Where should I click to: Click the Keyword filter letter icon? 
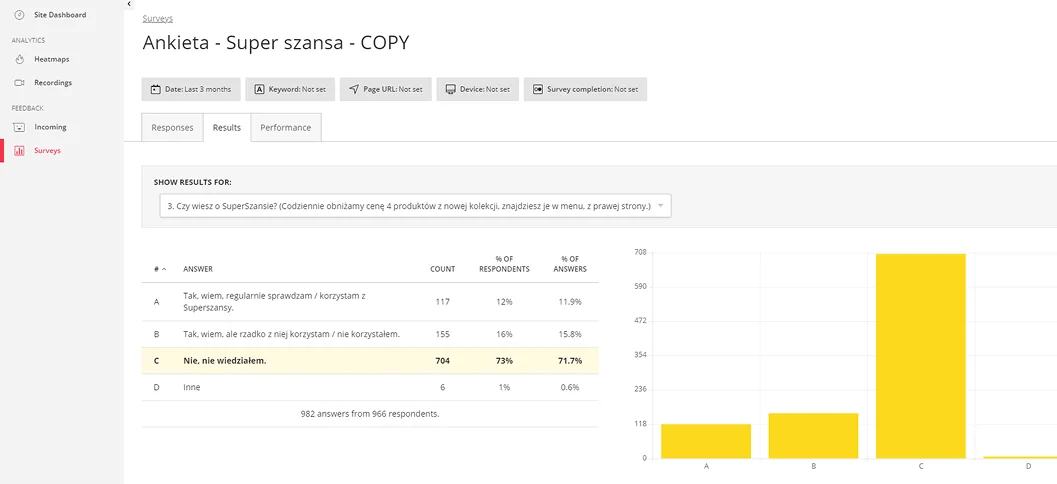(259, 89)
